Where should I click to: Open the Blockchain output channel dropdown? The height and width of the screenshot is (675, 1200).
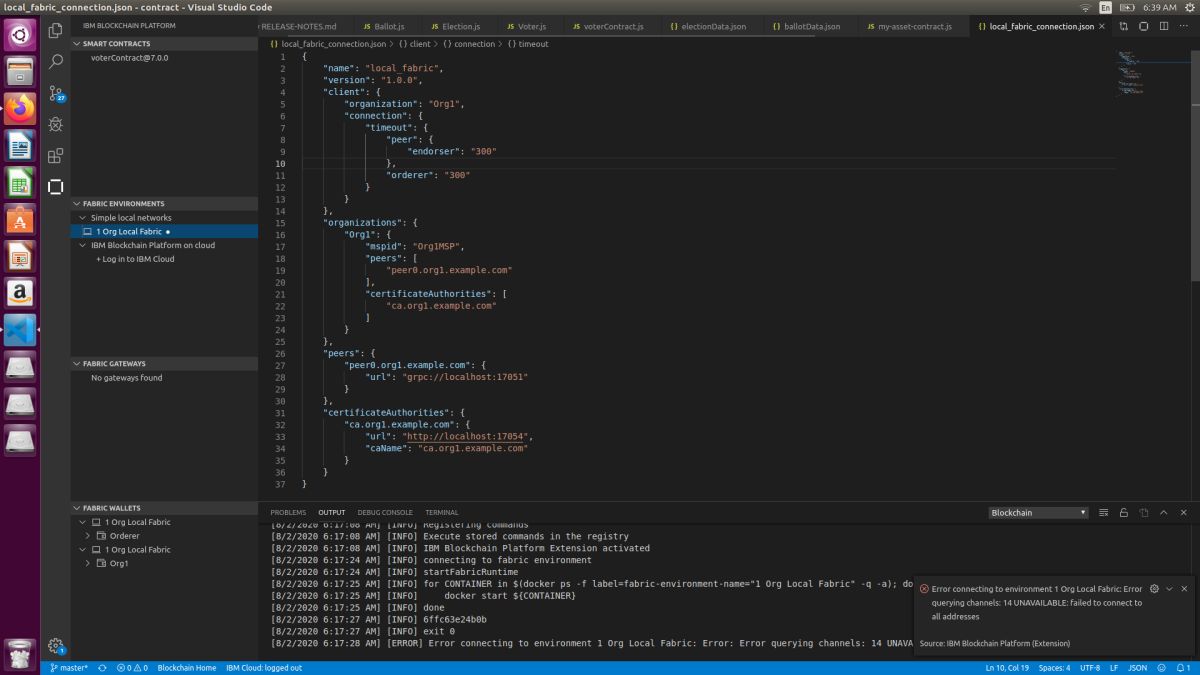pos(1037,512)
